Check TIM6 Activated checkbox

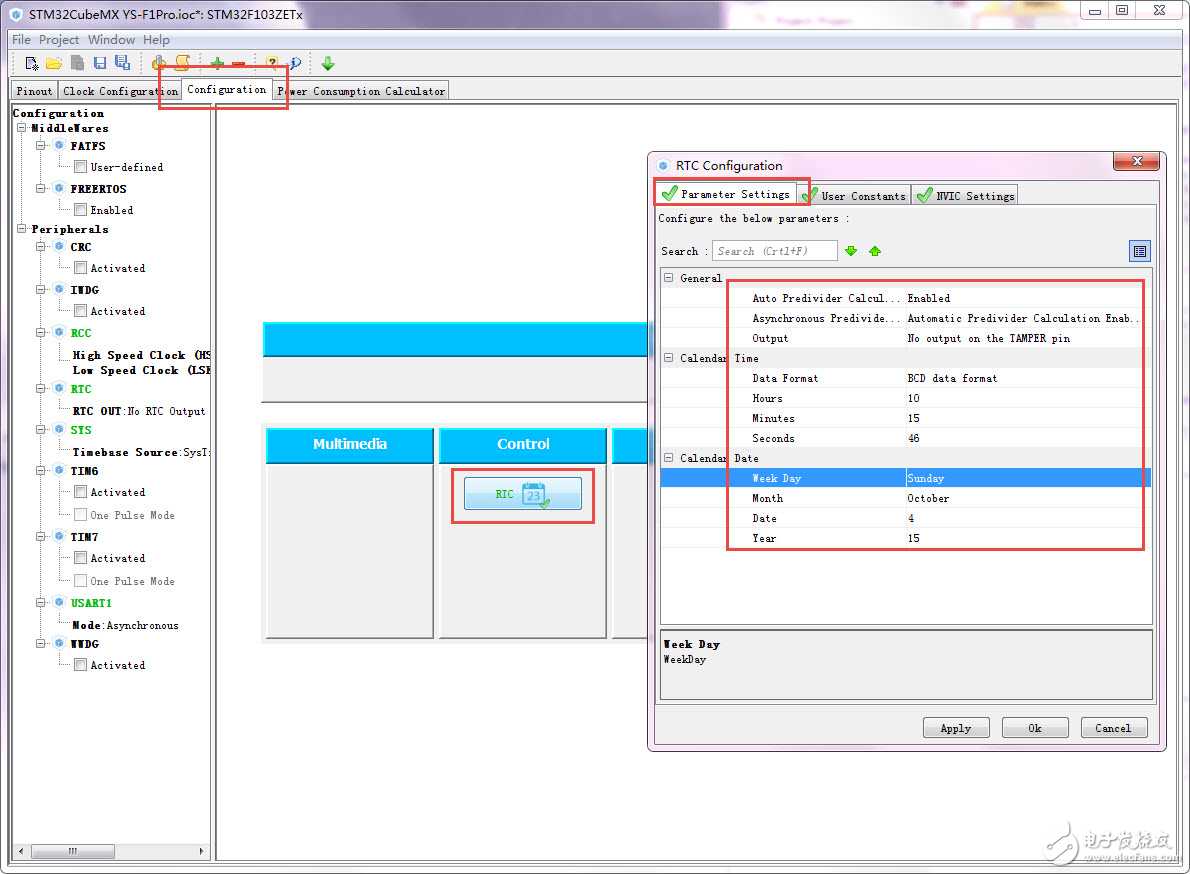click(80, 492)
